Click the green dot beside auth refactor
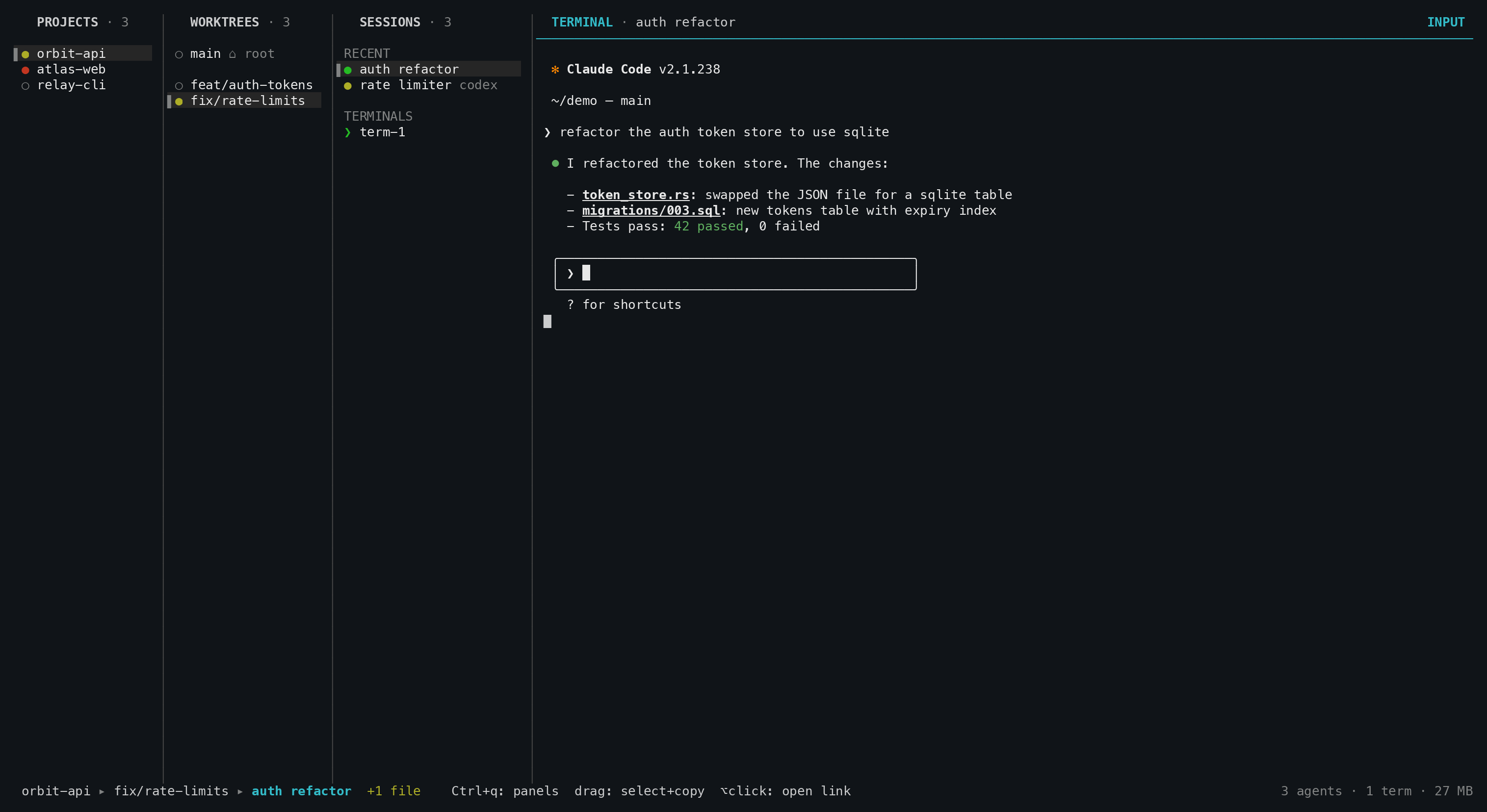The width and height of the screenshot is (1487, 812). point(347,70)
